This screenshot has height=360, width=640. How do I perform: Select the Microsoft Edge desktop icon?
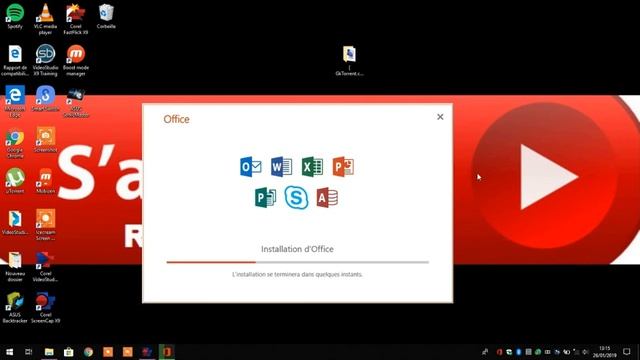click(15, 102)
